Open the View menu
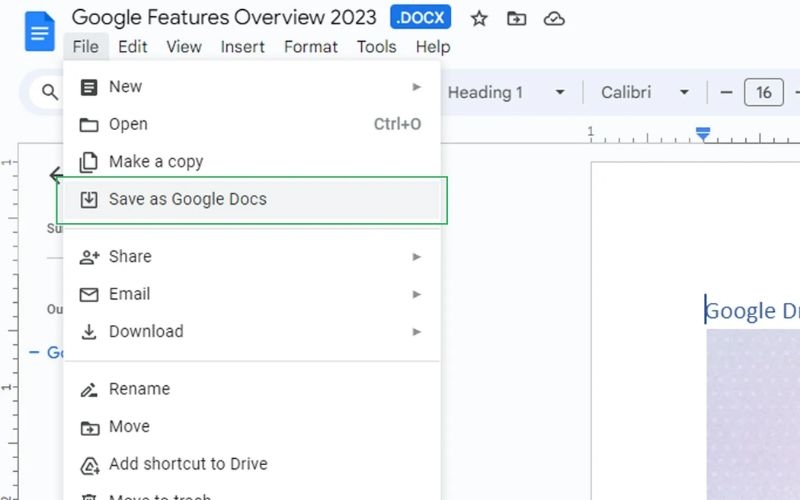The height and width of the screenshot is (500, 800). (x=184, y=47)
